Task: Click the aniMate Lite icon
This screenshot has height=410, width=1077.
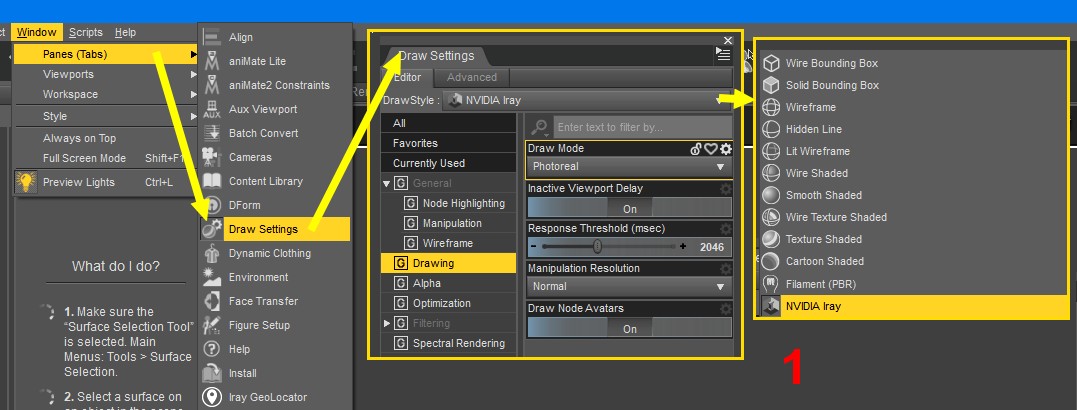Action: click(x=212, y=61)
